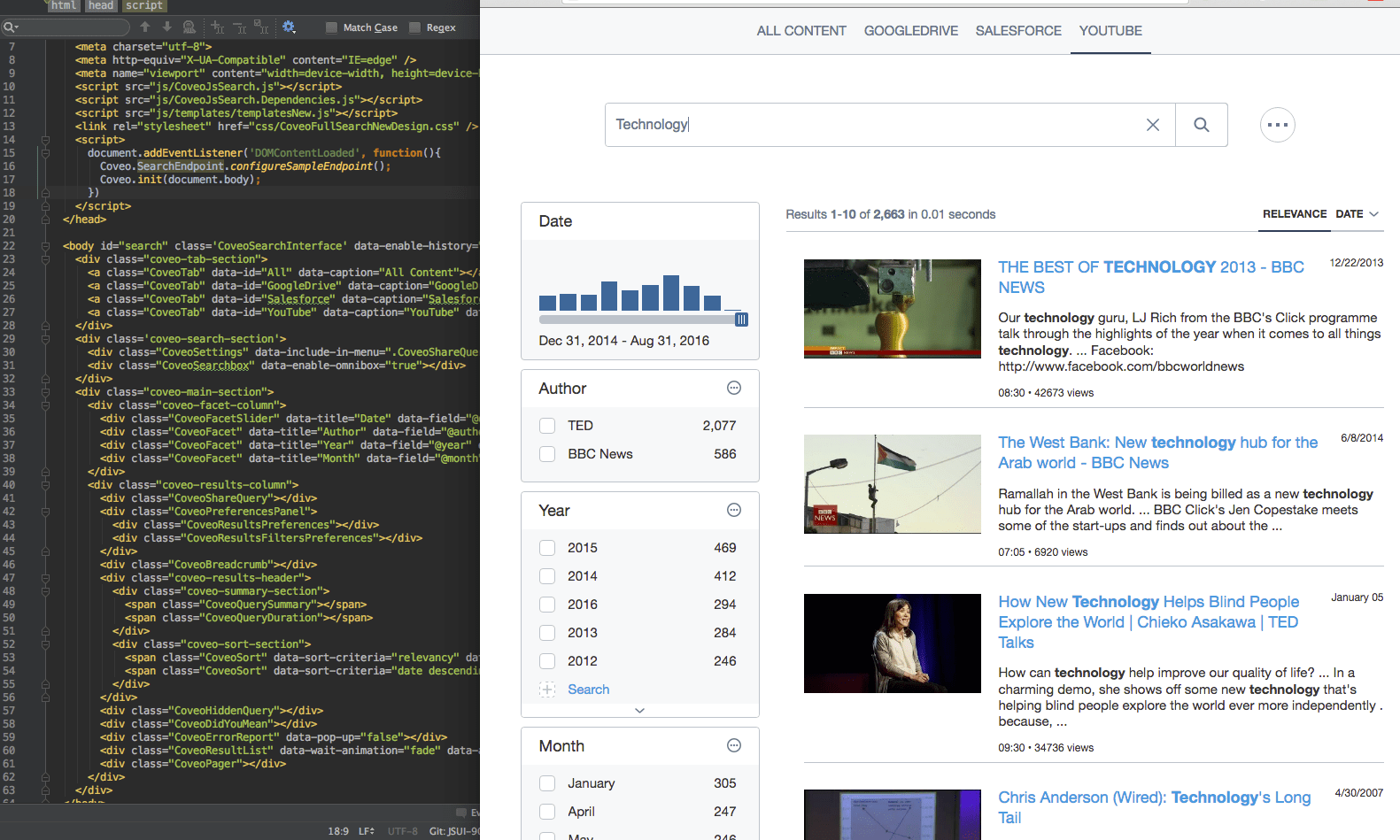Switch to the GOOGLEDRIVE tab
The image size is (1400, 840).
pos(911,30)
